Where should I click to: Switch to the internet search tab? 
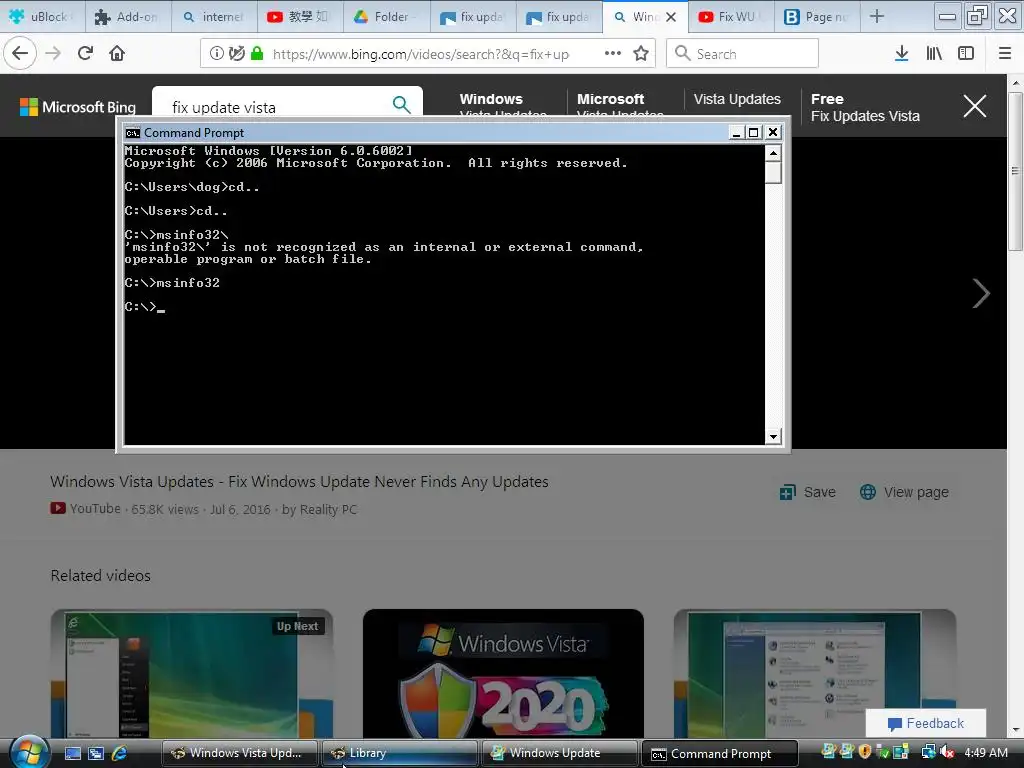[214, 17]
